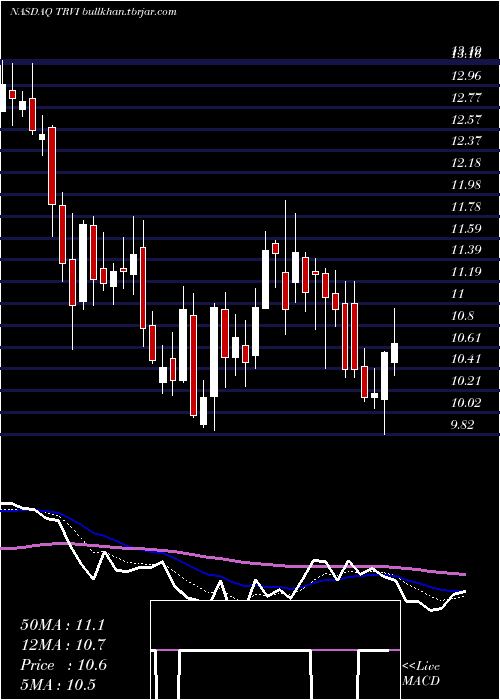The image size is (500, 700).
Task: Click the 11.39 price axis label
Action: coord(466,250)
